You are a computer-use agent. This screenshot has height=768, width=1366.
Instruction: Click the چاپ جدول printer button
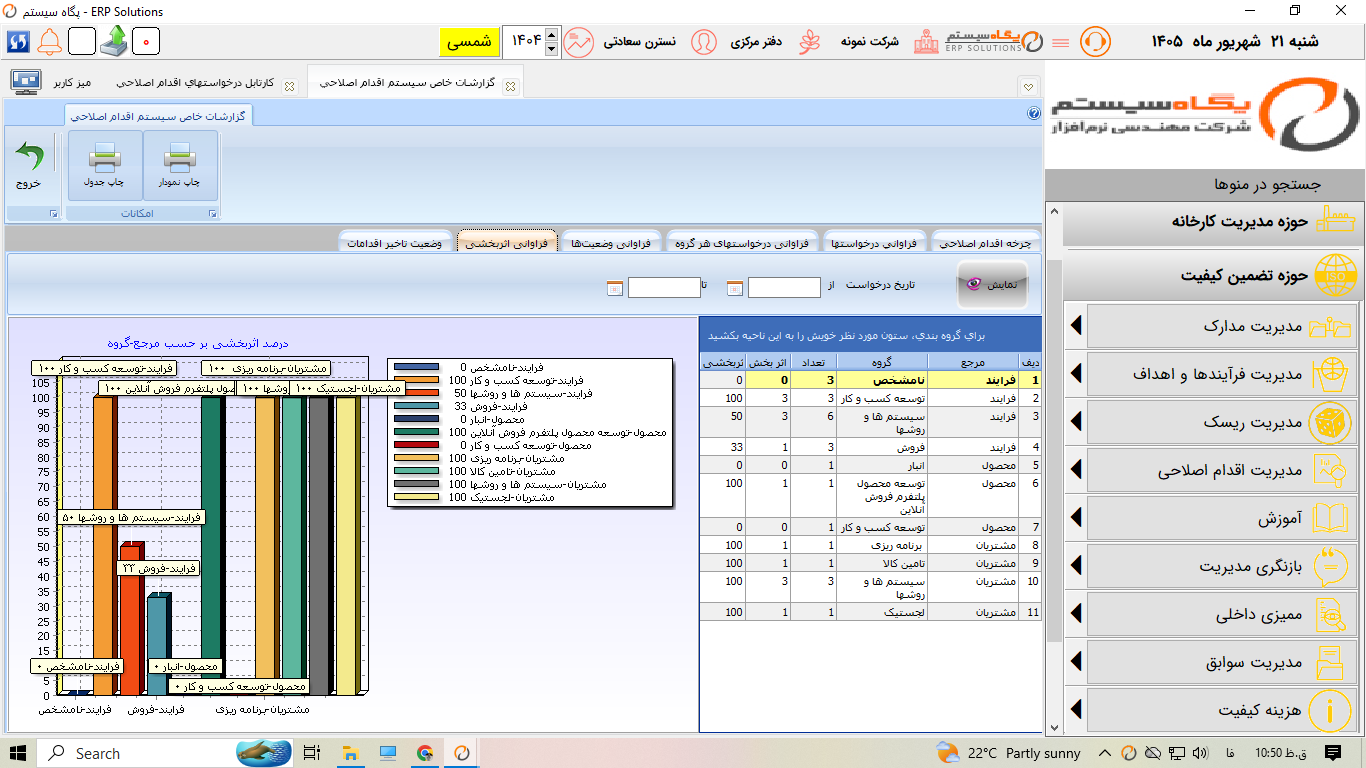(x=105, y=165)
